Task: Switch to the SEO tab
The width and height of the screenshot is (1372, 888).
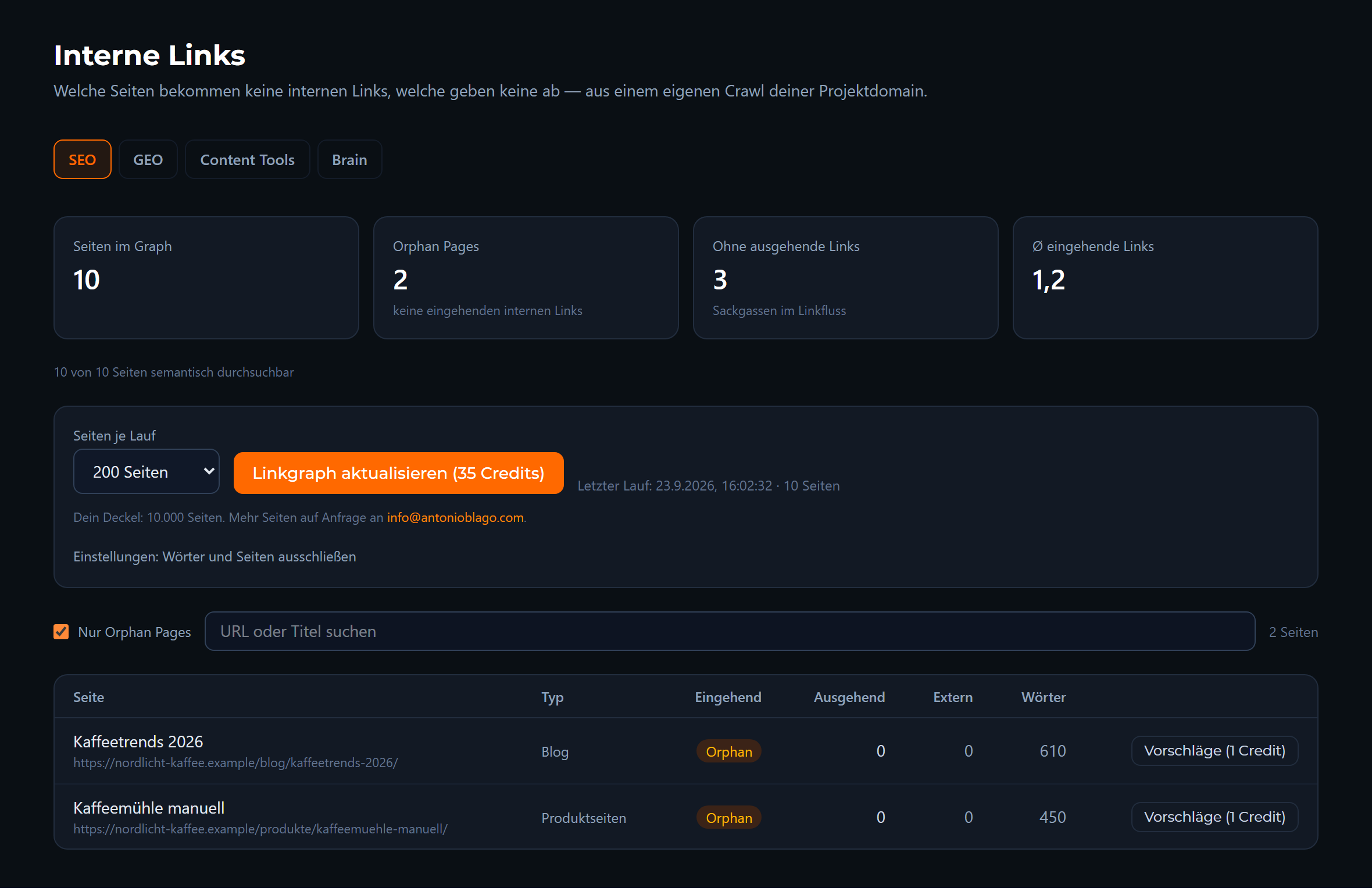Action: pos(82,159)
